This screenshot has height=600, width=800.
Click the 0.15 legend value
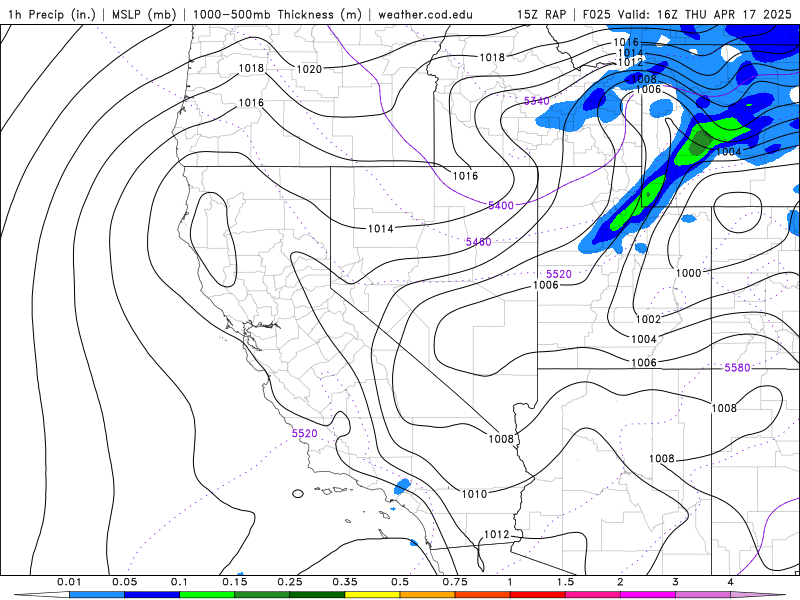pyautogui.click(x=235, y=582)
